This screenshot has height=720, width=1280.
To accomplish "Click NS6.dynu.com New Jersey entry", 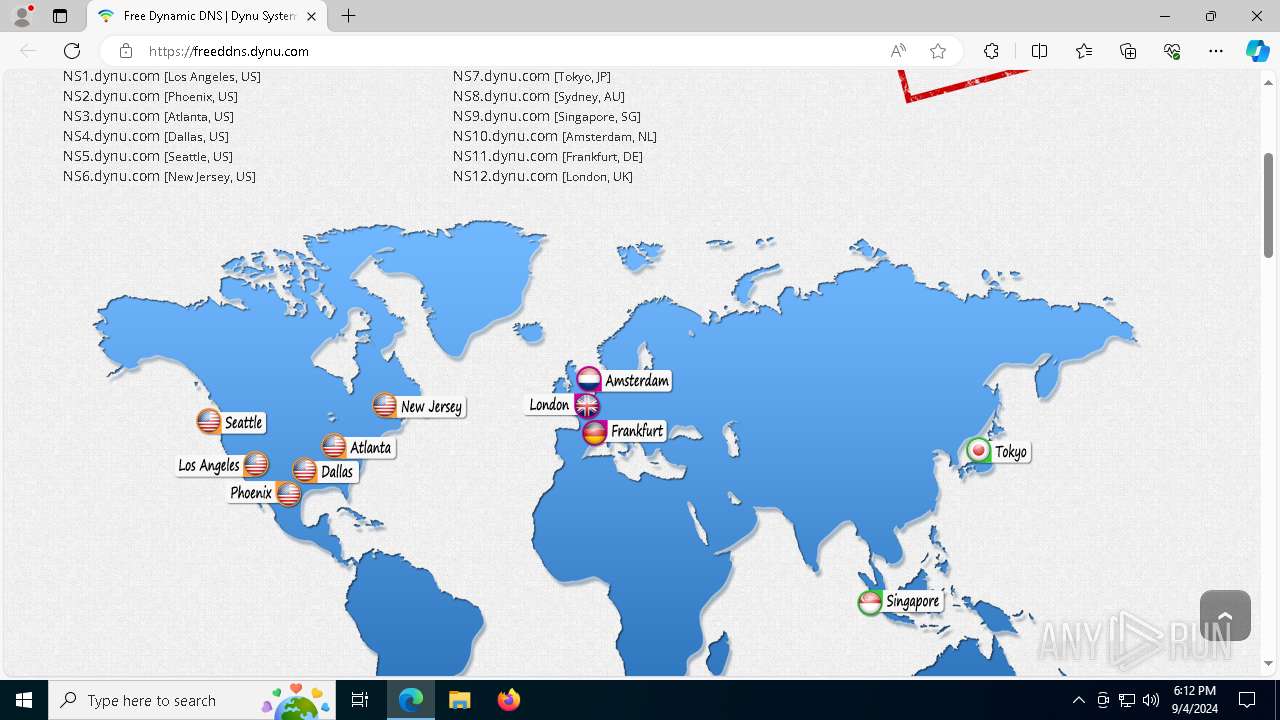I will click(x=159, y=176).
